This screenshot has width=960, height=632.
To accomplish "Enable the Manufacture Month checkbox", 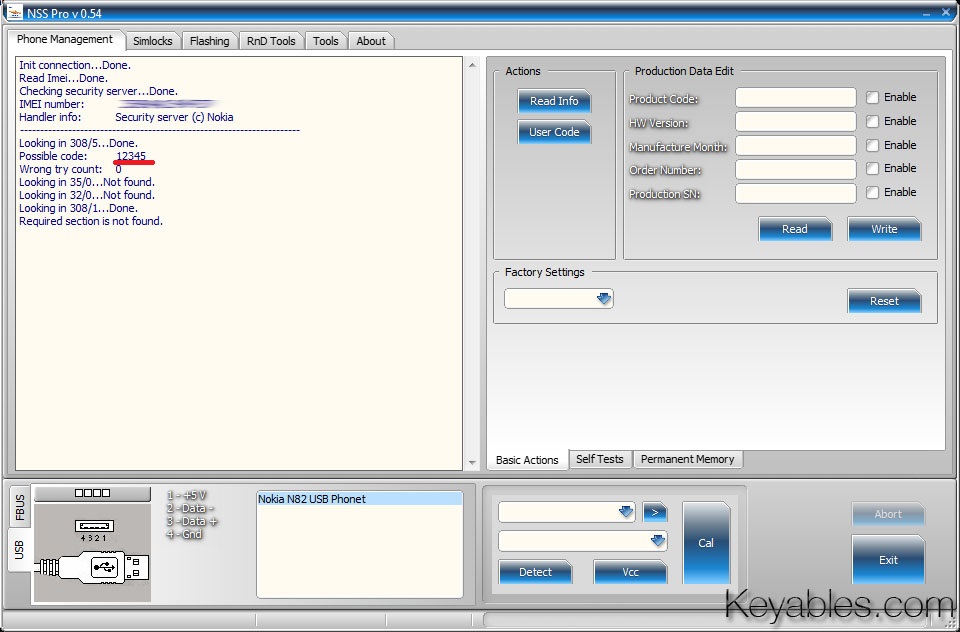I will (x=872, y=145).
